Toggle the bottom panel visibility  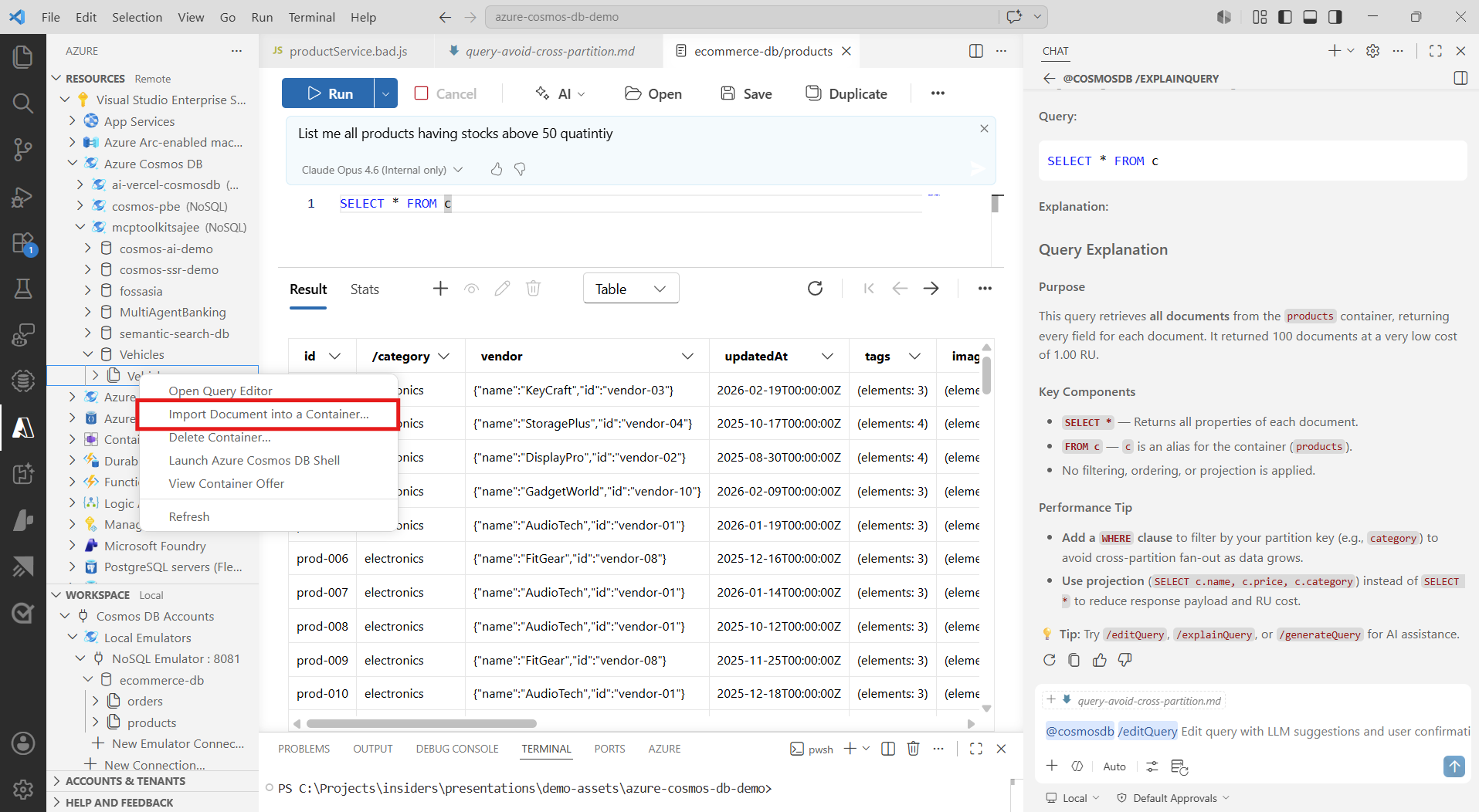pyautogui.click(x=1310, y=17)
